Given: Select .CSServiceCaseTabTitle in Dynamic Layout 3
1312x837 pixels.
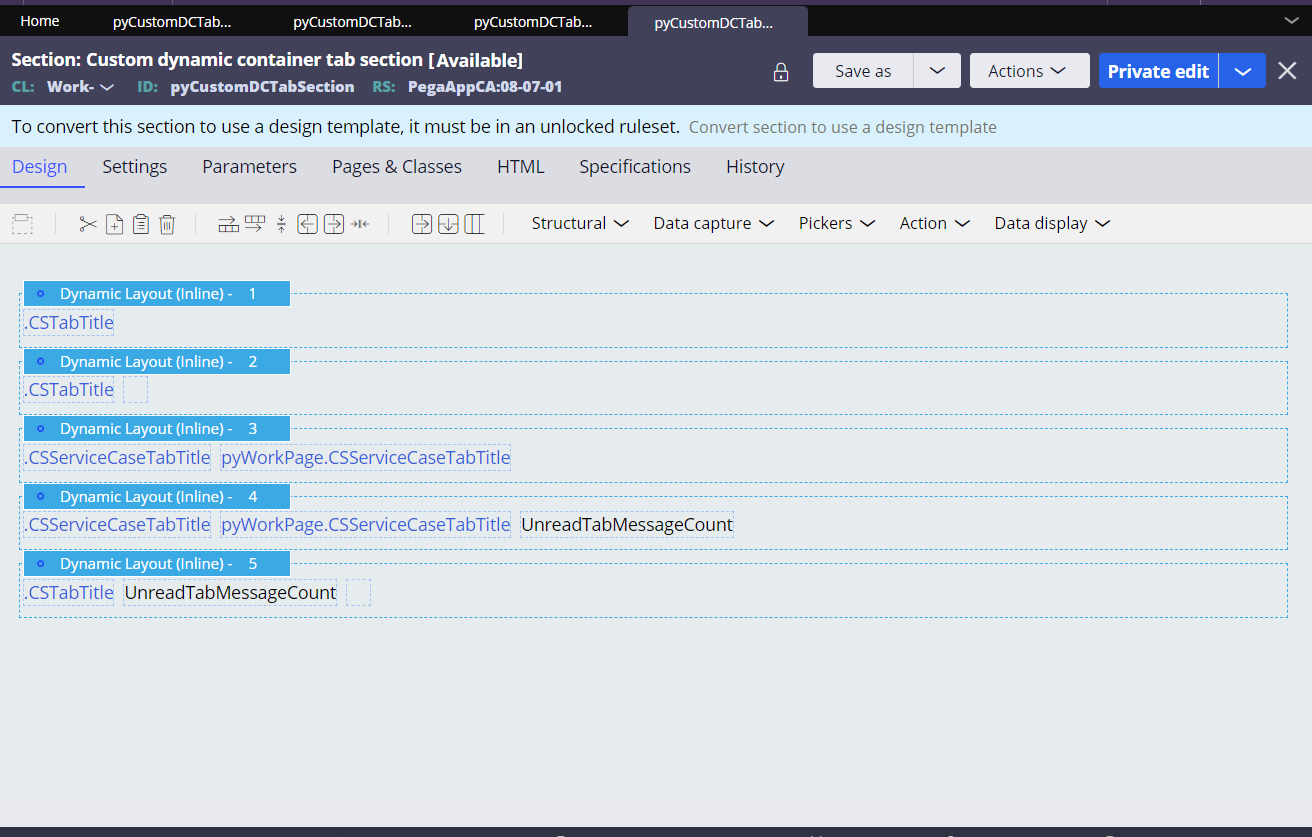Looking at the screenshot, I should tap(117, 457).
